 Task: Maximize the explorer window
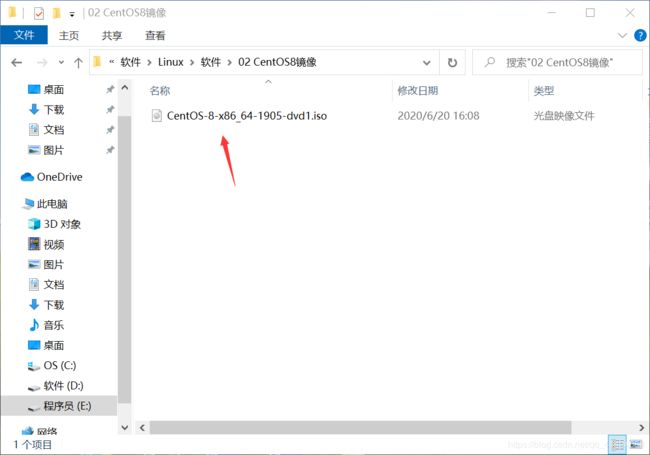click(590, 13)
